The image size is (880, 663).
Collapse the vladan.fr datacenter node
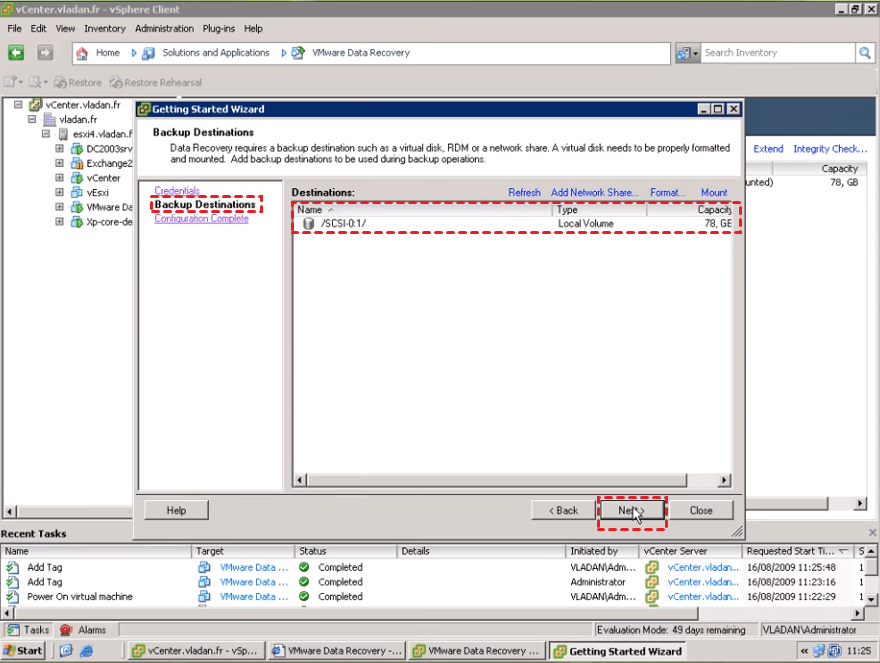(32, 119)
